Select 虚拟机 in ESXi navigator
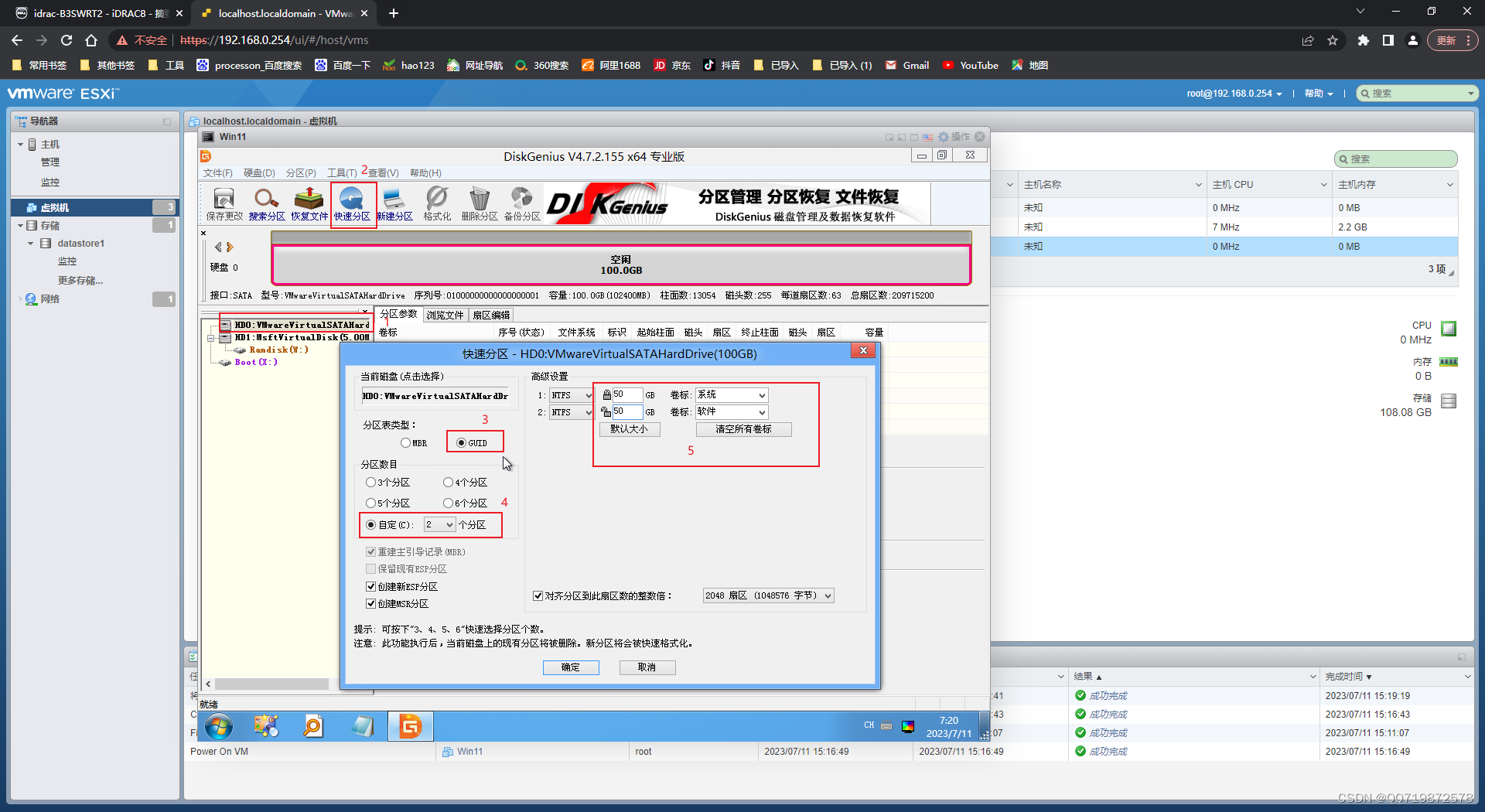The height and width of the screenshot is (812, 1485). pyautogui.click(x=94, y=207)
